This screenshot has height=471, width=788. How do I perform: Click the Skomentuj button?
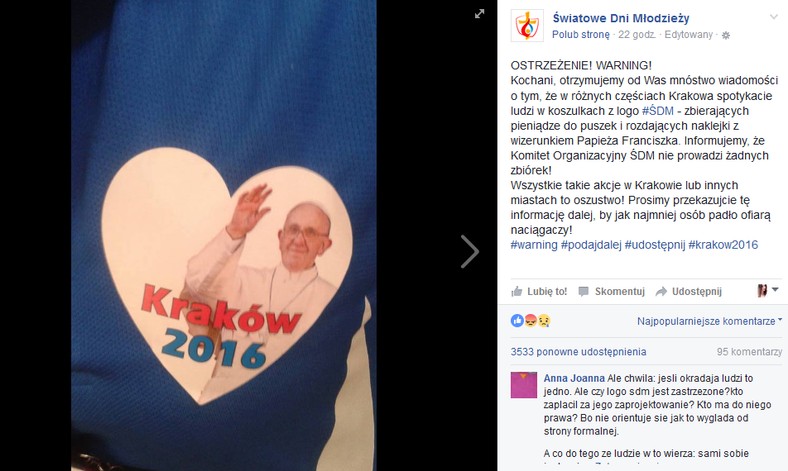tap(612, 292)
